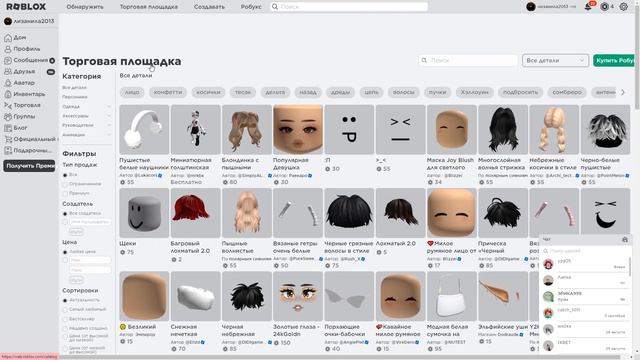Image resolution: width=640 pixels, height=360 pixels.
Task: Sort by Актуальность
Action: click(65, 300)
